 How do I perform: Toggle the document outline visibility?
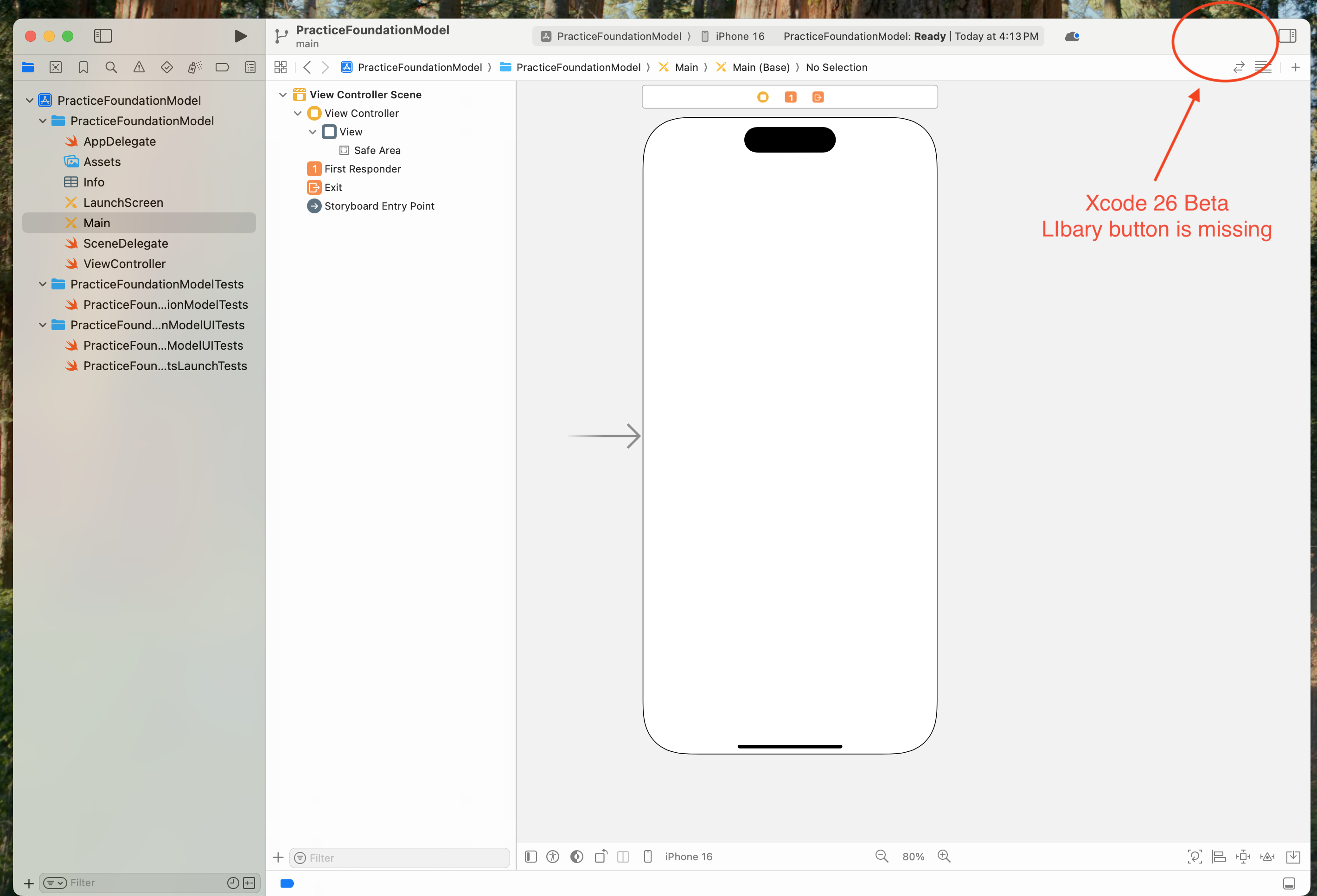[x=531, y=856]
